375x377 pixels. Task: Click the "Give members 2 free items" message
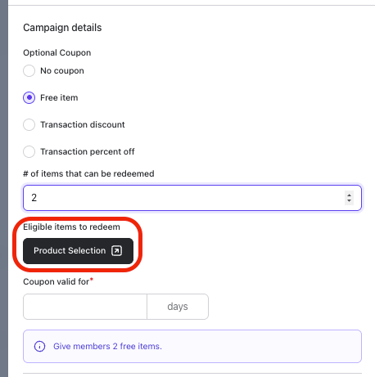108,346
